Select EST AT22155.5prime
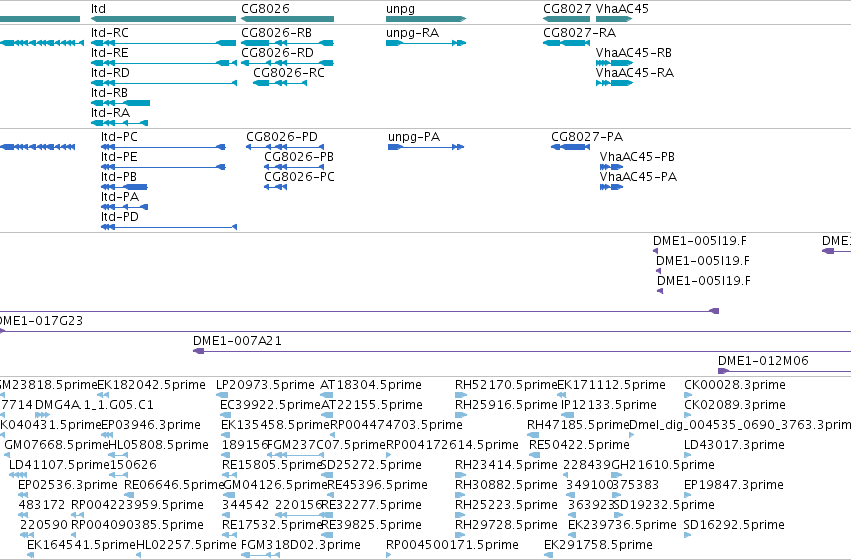Screen dimensions: 851x560 (x=372, y=405)
